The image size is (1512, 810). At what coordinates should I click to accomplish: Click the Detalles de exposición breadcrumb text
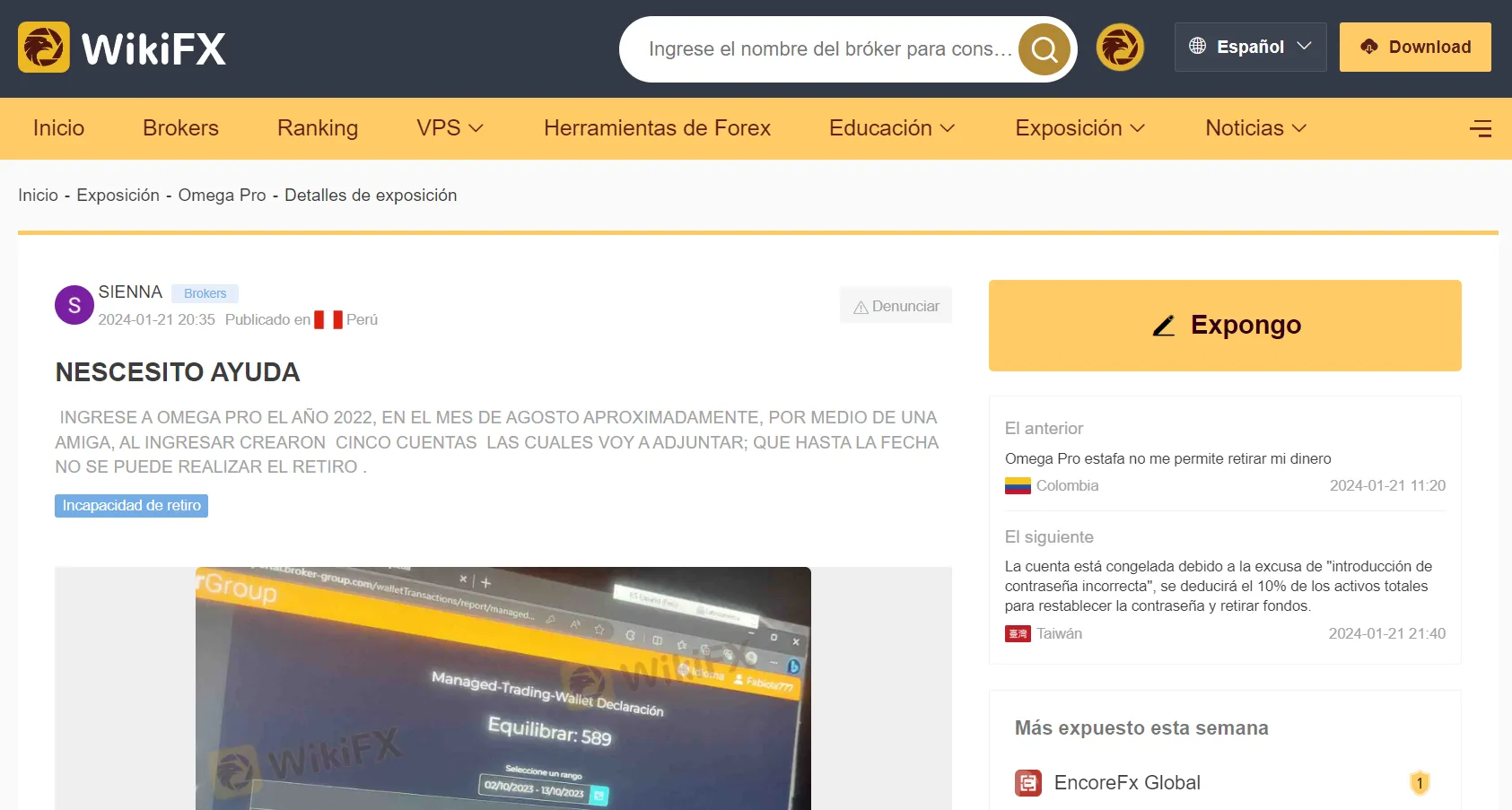371,196
